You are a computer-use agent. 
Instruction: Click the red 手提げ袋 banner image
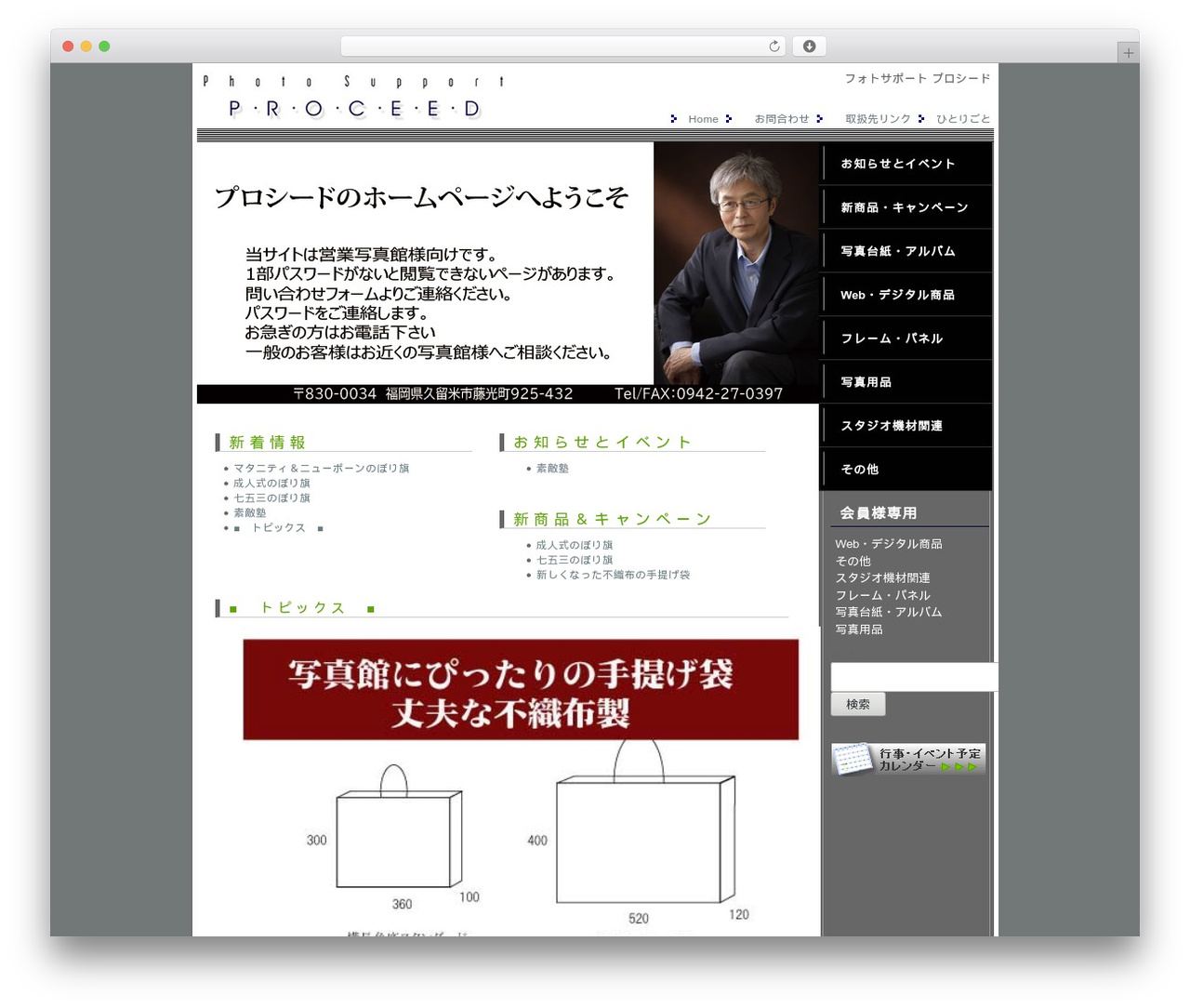(x=521, y=690)
